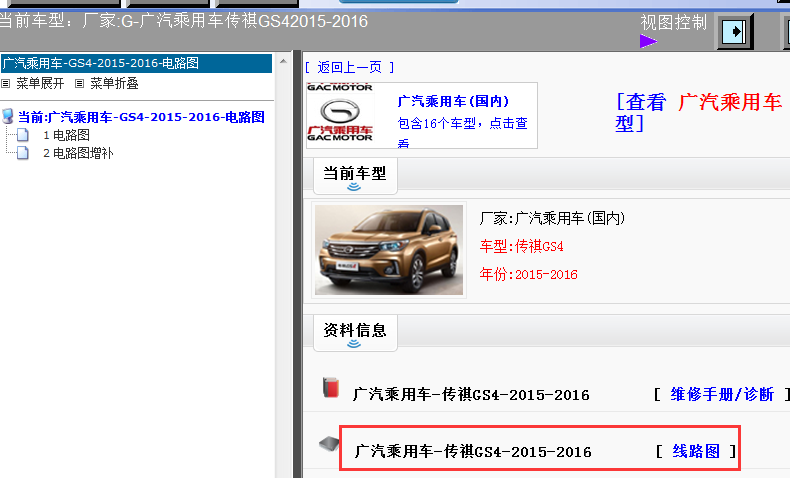790x478 pixels.
Task: Open the 1 电路图 tree item
Action: click(x=67, y=135)
